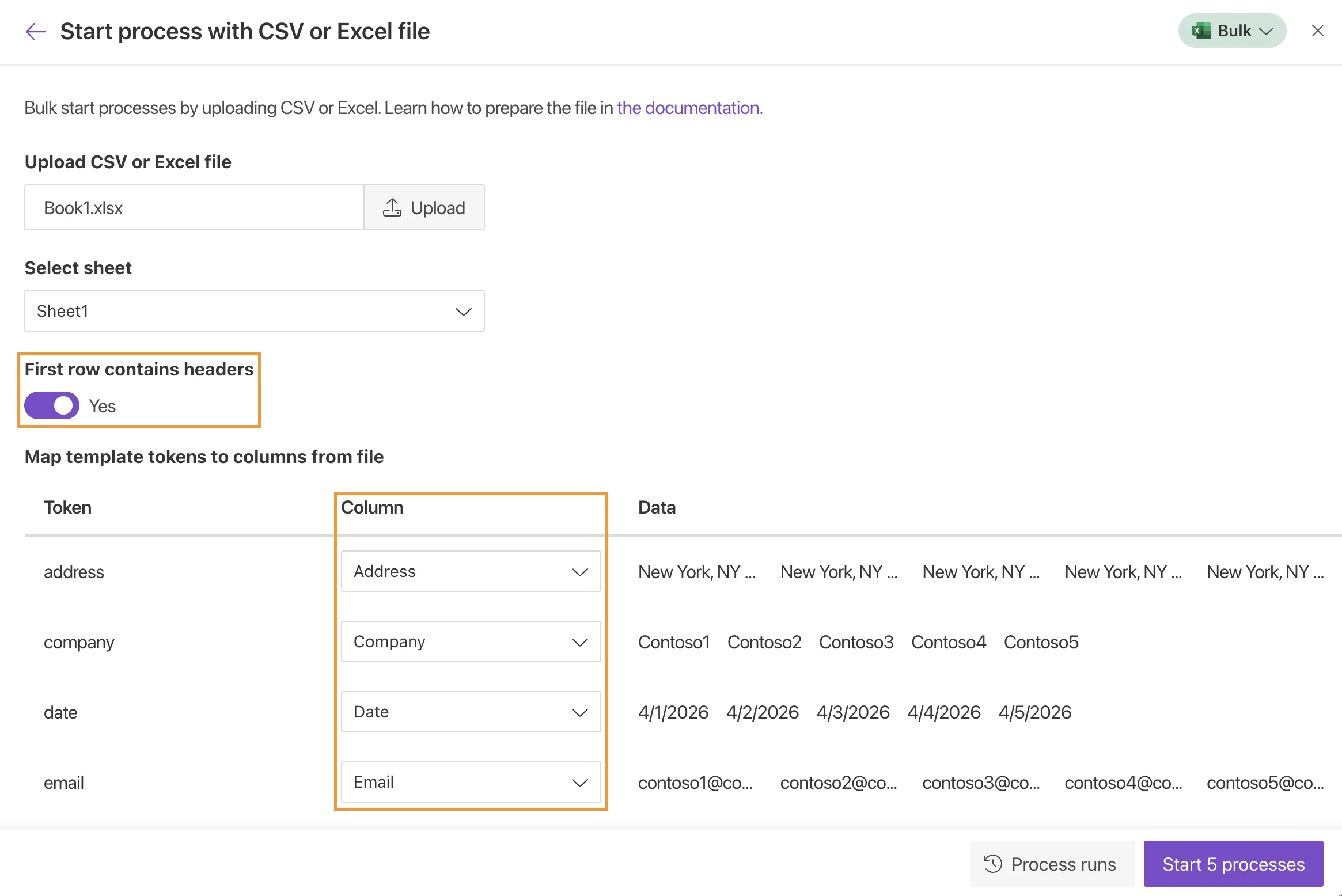Screen dimensions: 1342x896
Task: Click the Yes label beside the headers toggle
Action: (x=103, y=406)
